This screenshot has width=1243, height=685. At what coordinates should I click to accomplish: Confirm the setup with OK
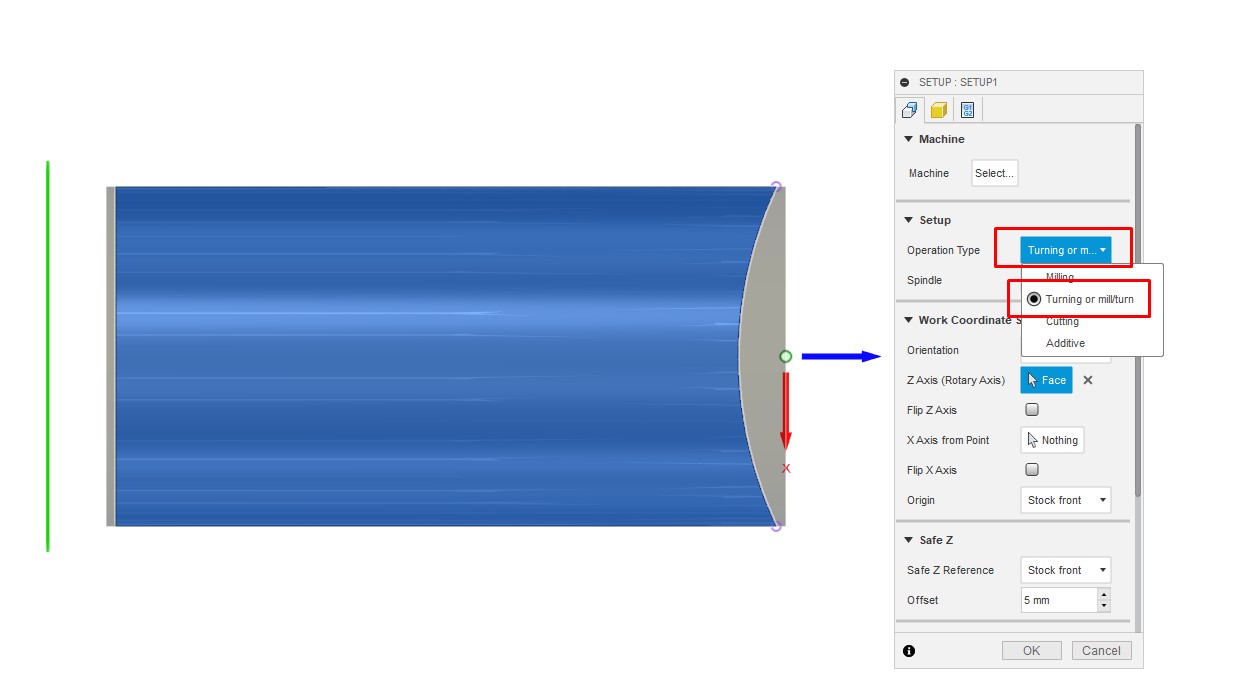pos(1031,650)
